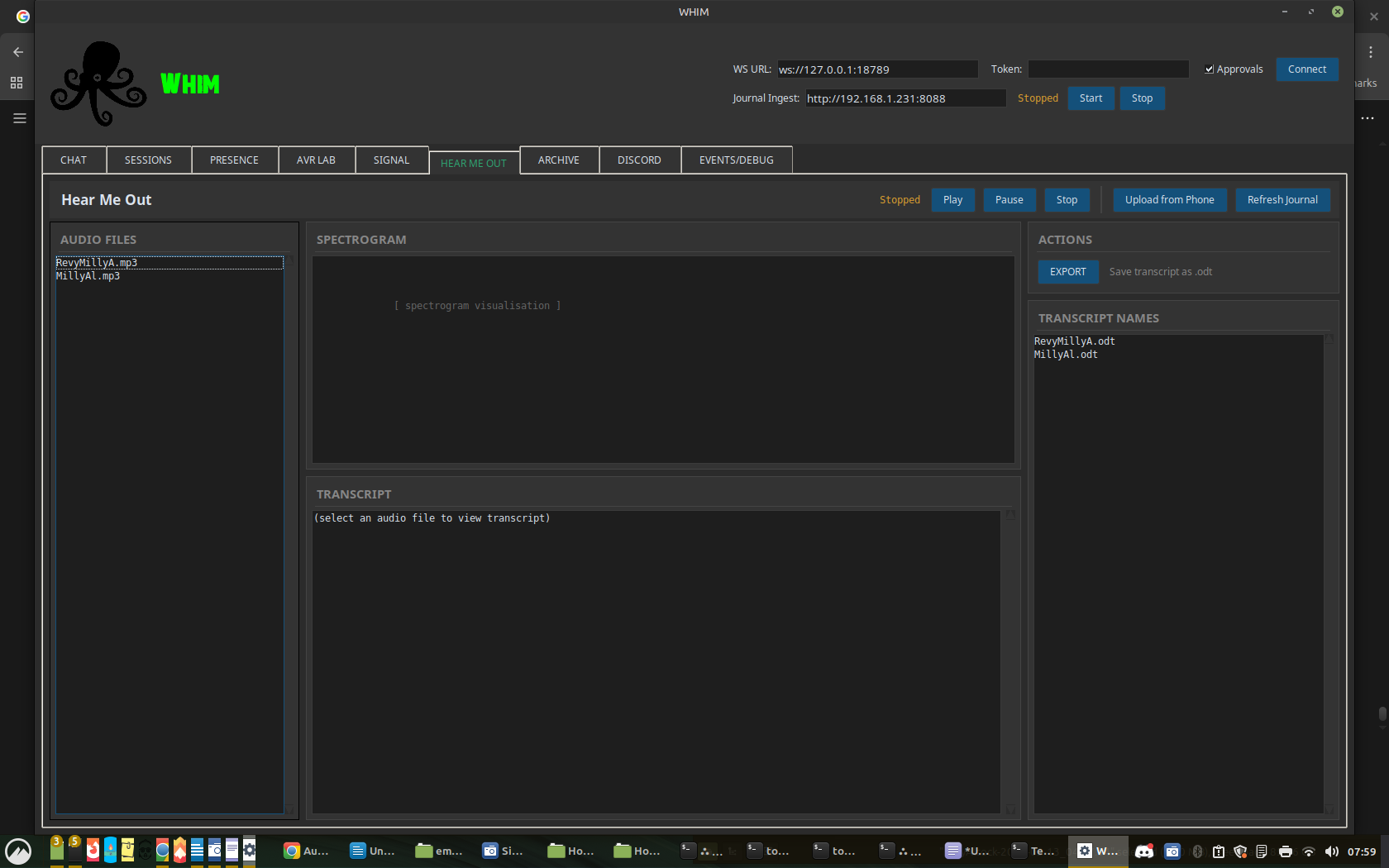Stop the Journal Ingest

tap(1142, 98)
